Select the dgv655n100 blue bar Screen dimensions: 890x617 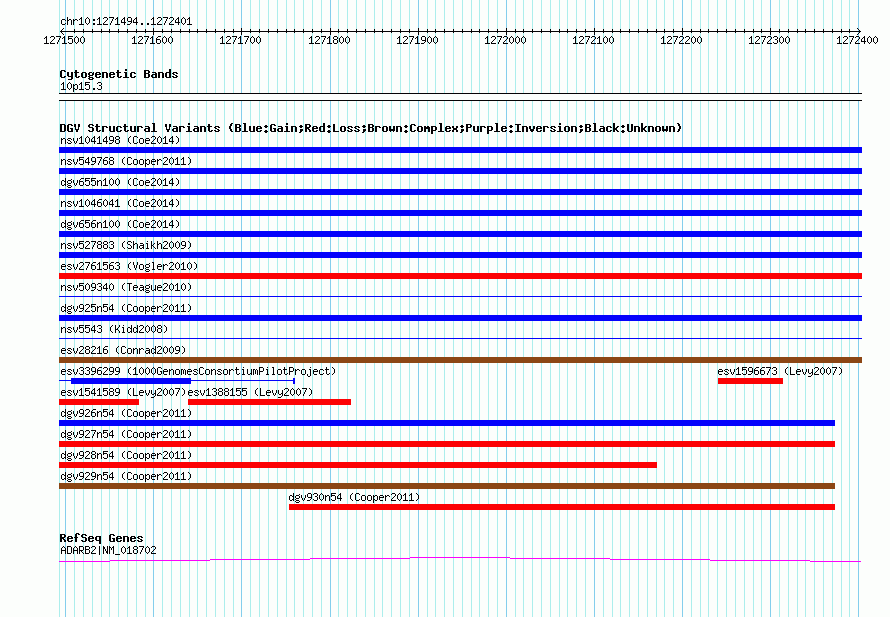click(x=460, y=192)
